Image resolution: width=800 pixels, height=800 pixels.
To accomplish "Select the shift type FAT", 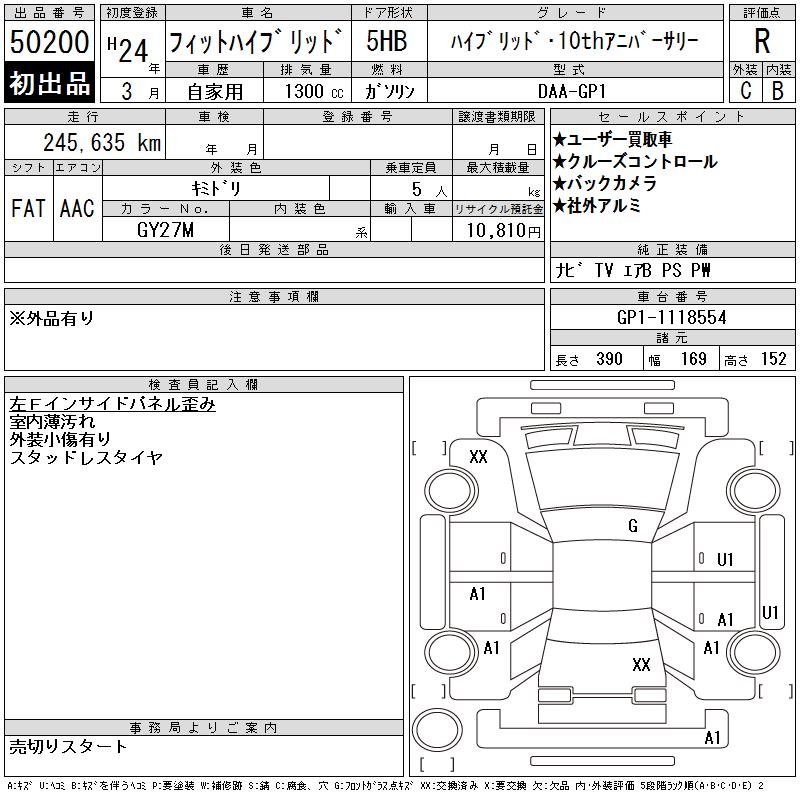I will point(28,208).
